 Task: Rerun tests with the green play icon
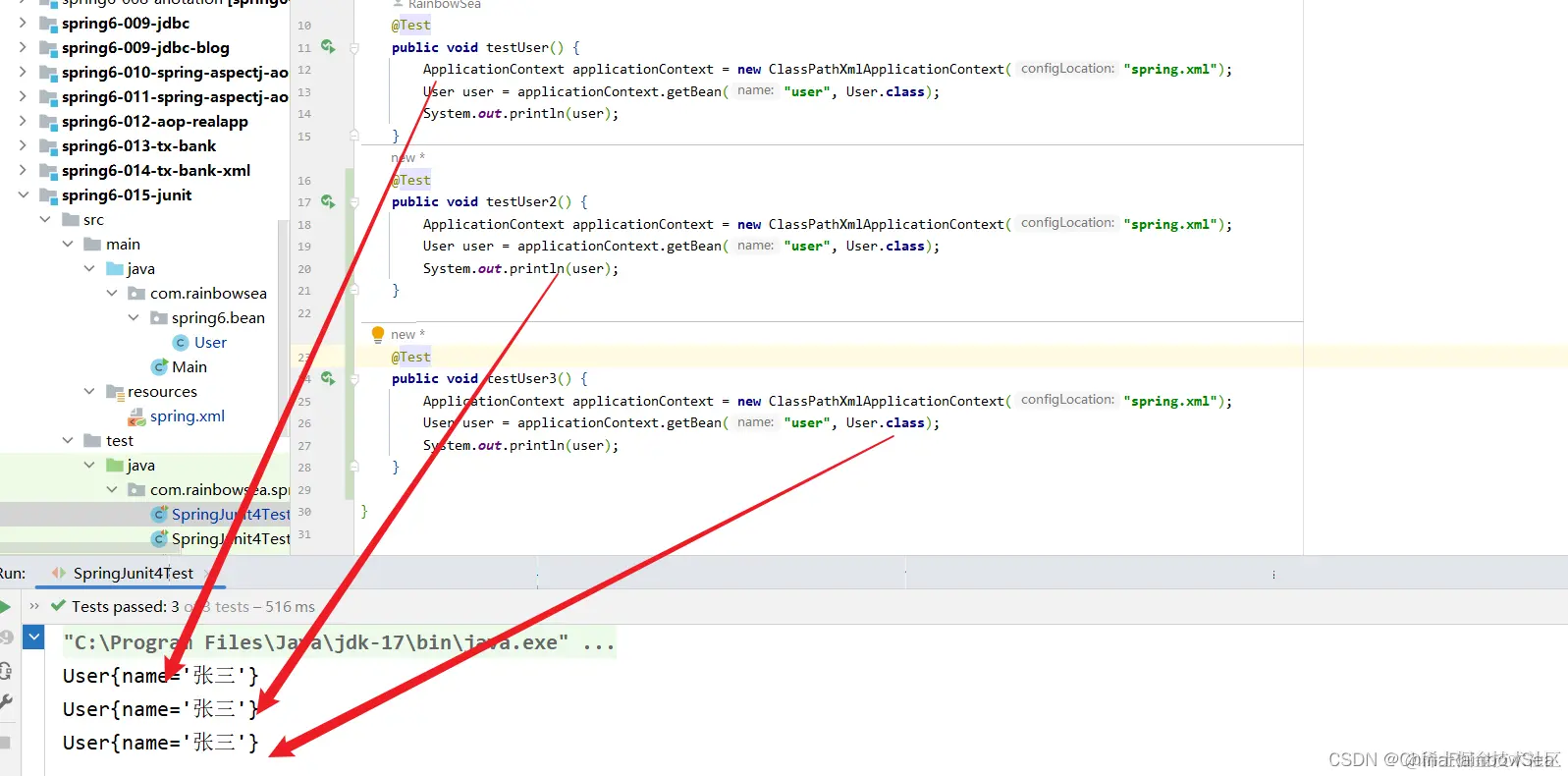(5, 606)
